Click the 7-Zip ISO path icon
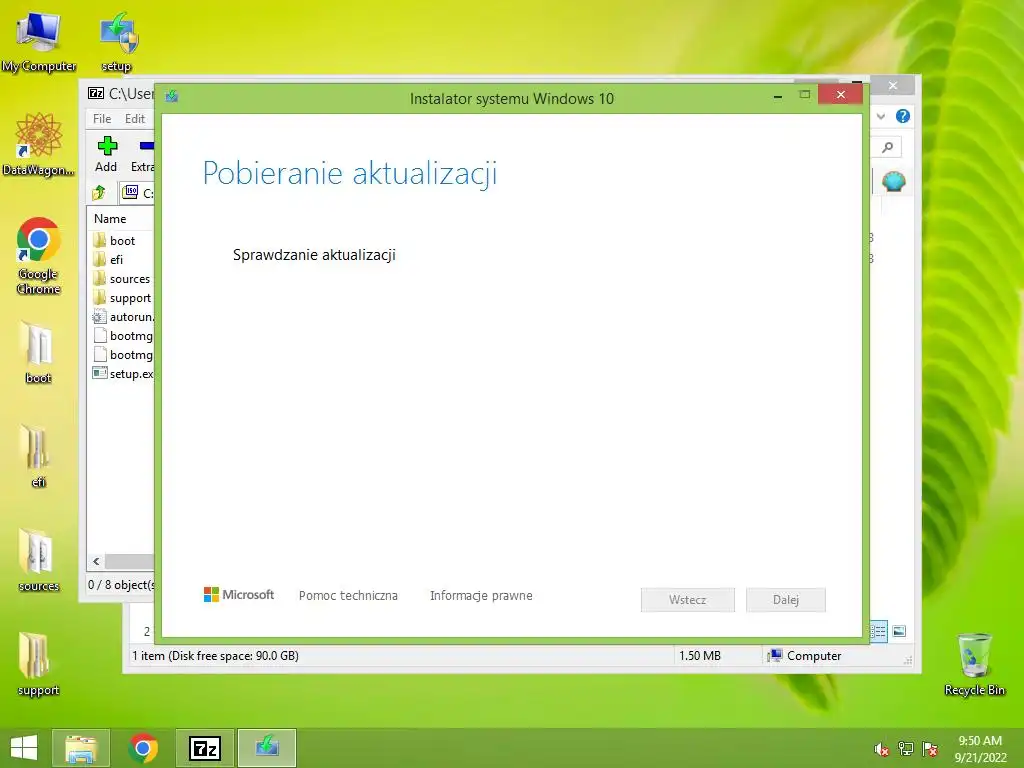 [x=131, y=192]
